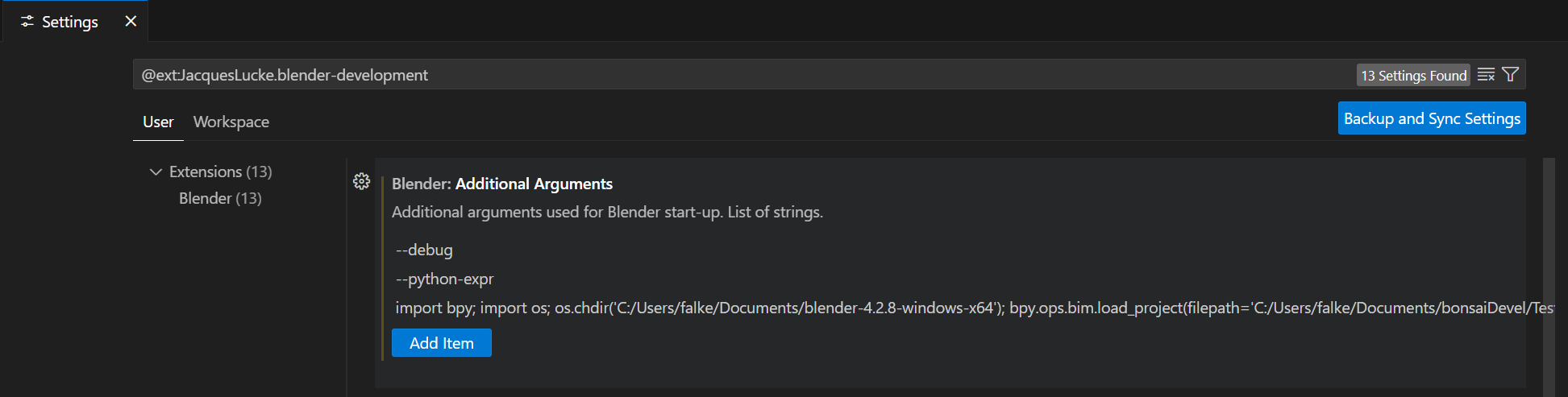
Task: Click the 13 Settings Found badge
Action: click(x=1413, y=75)
